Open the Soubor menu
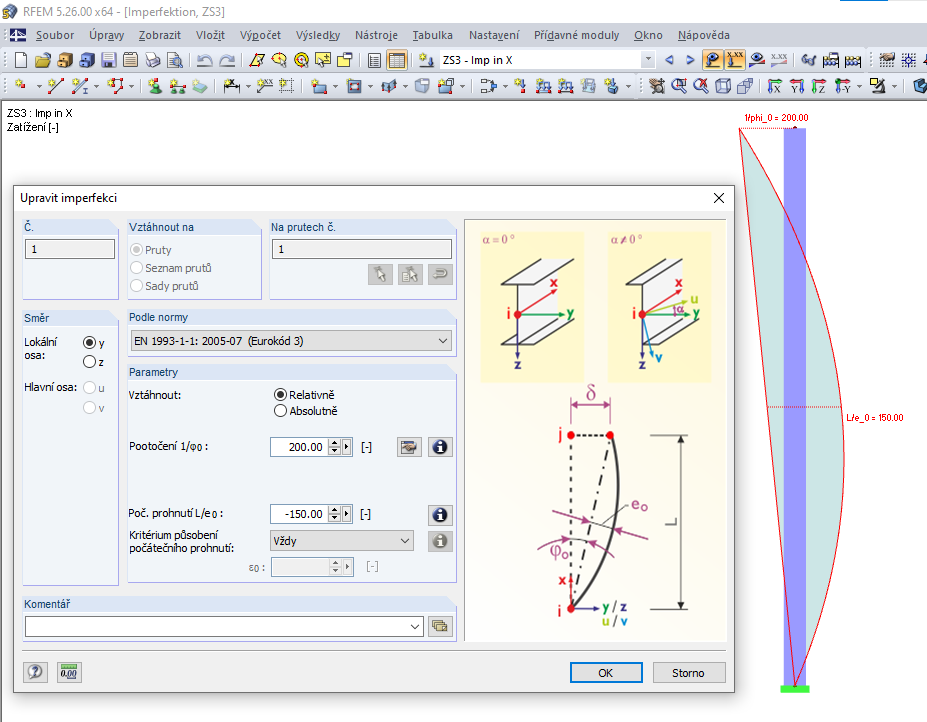 point(54,35)
